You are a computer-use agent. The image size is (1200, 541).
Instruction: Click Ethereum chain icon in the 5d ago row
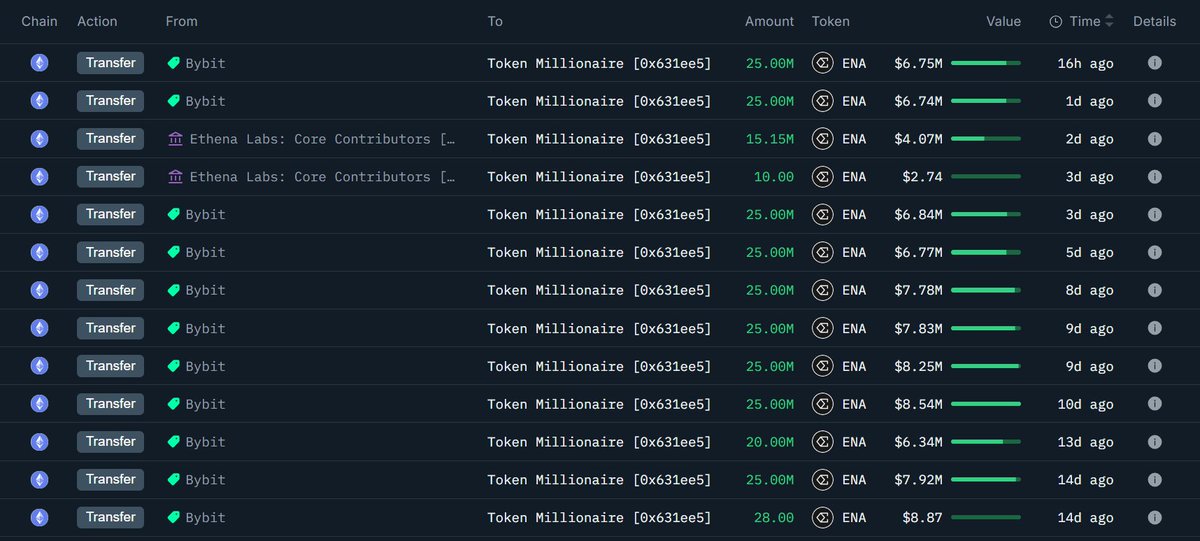coord(39,252)
